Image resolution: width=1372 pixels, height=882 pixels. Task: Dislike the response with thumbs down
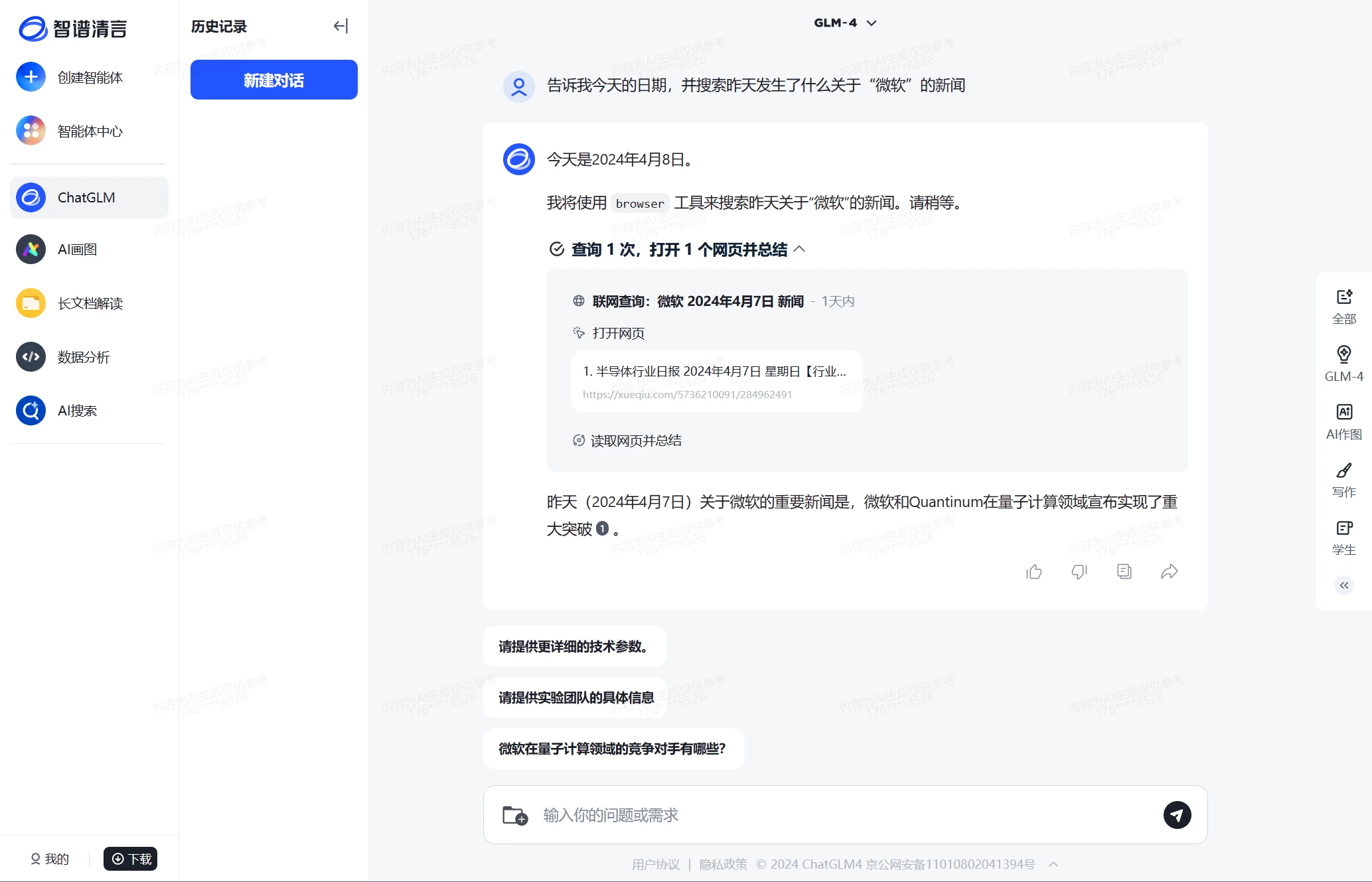pos(1079,571)
